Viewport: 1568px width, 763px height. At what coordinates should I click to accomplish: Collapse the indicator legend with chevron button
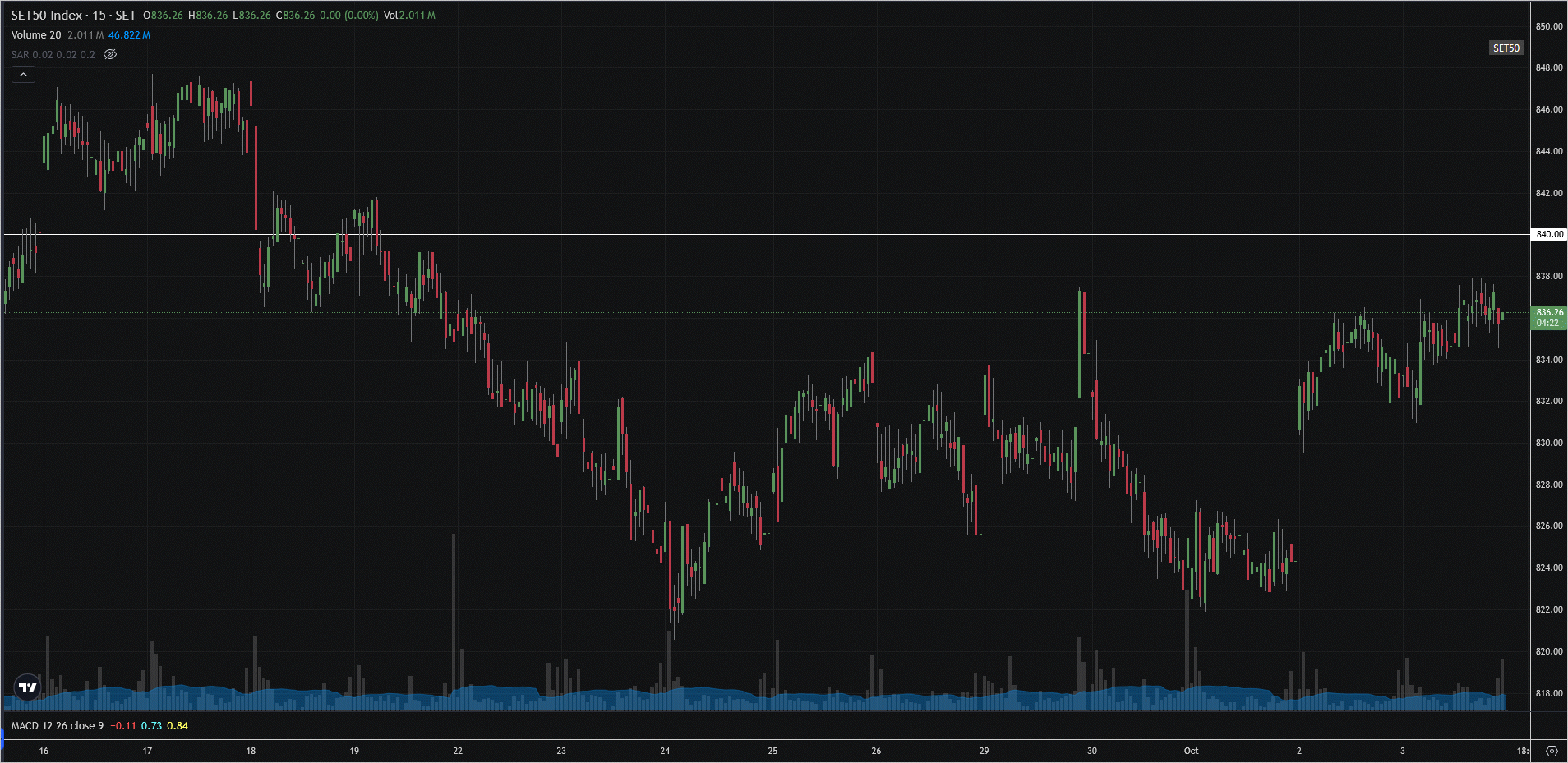click(23, 75)
